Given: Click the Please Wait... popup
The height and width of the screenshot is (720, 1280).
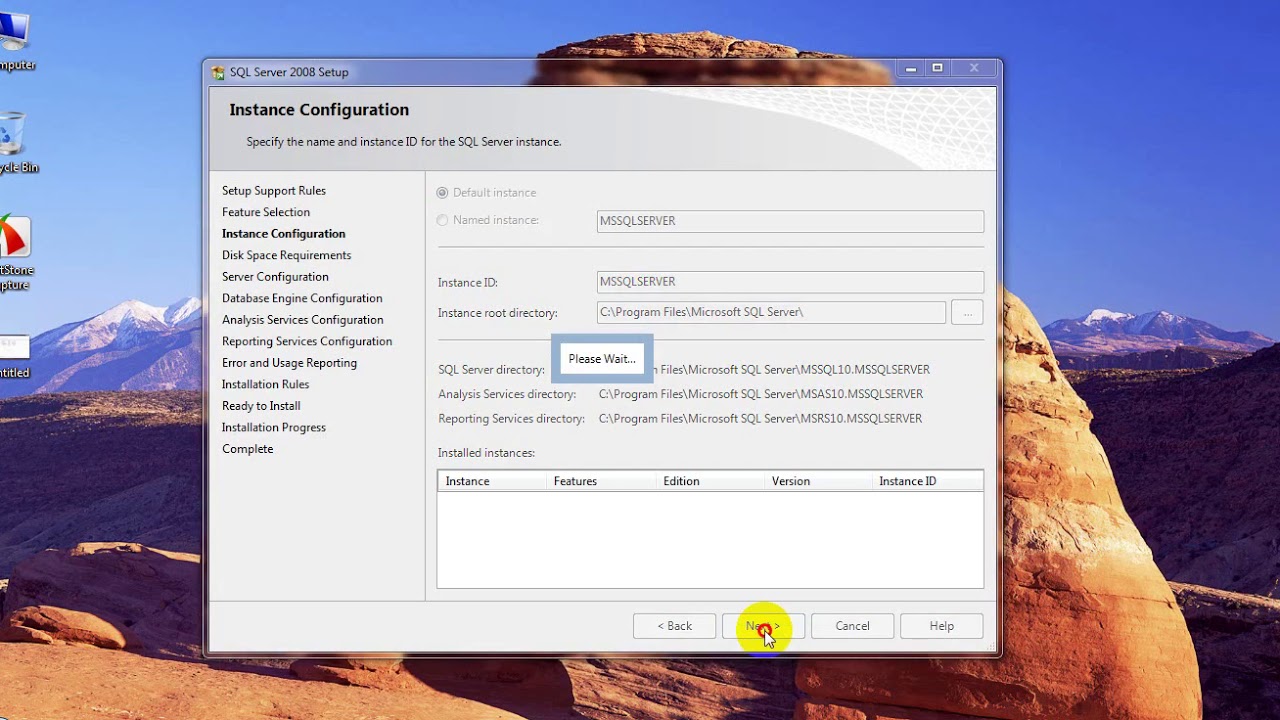Looking at the screenshot, I should (602, 359).
